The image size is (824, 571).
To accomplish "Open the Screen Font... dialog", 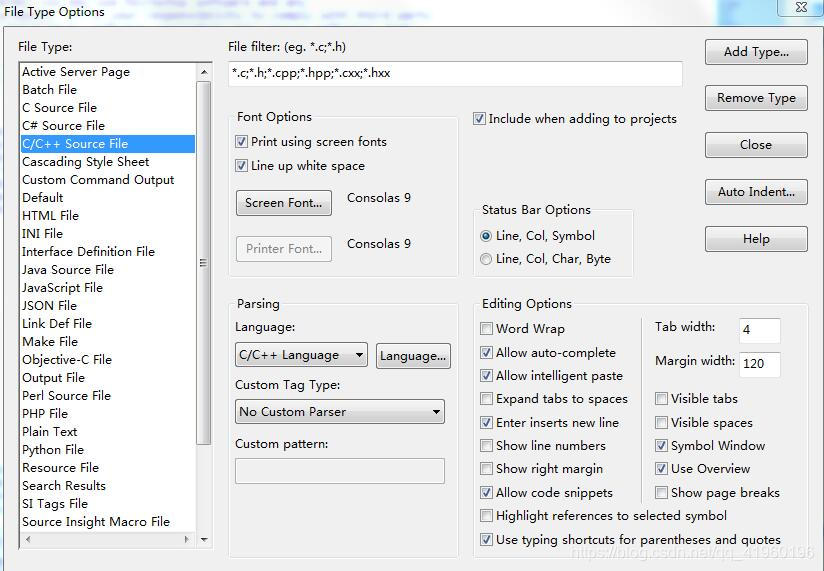I will (x=284, y=203).
